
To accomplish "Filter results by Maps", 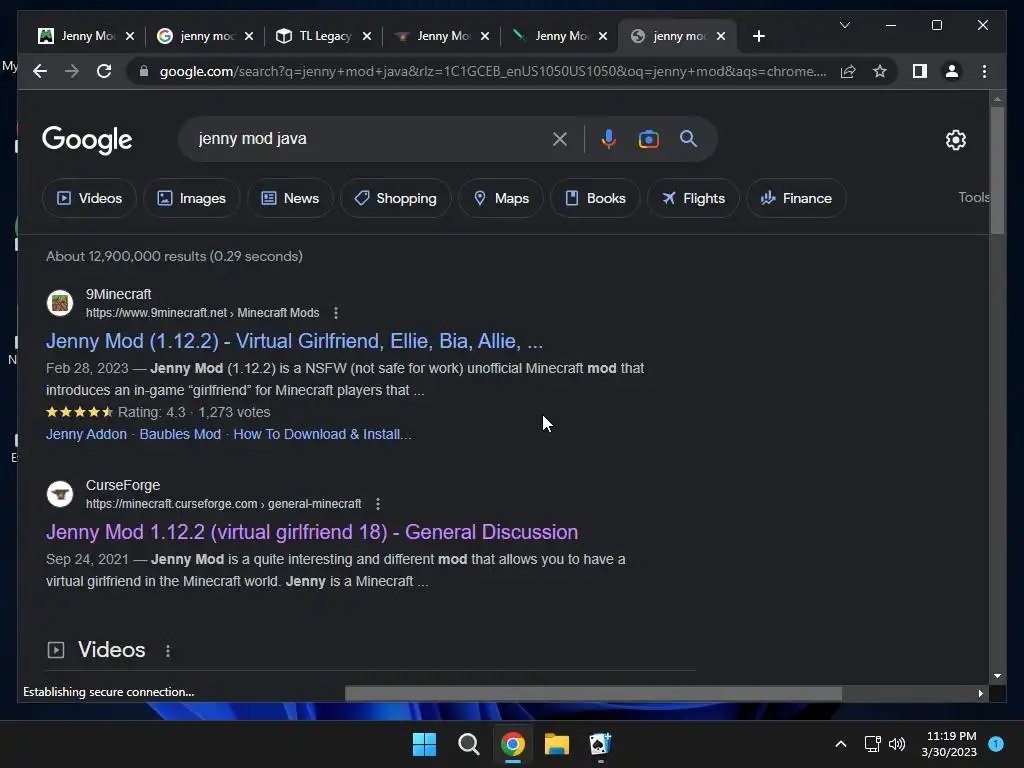I will click(501, 199).
